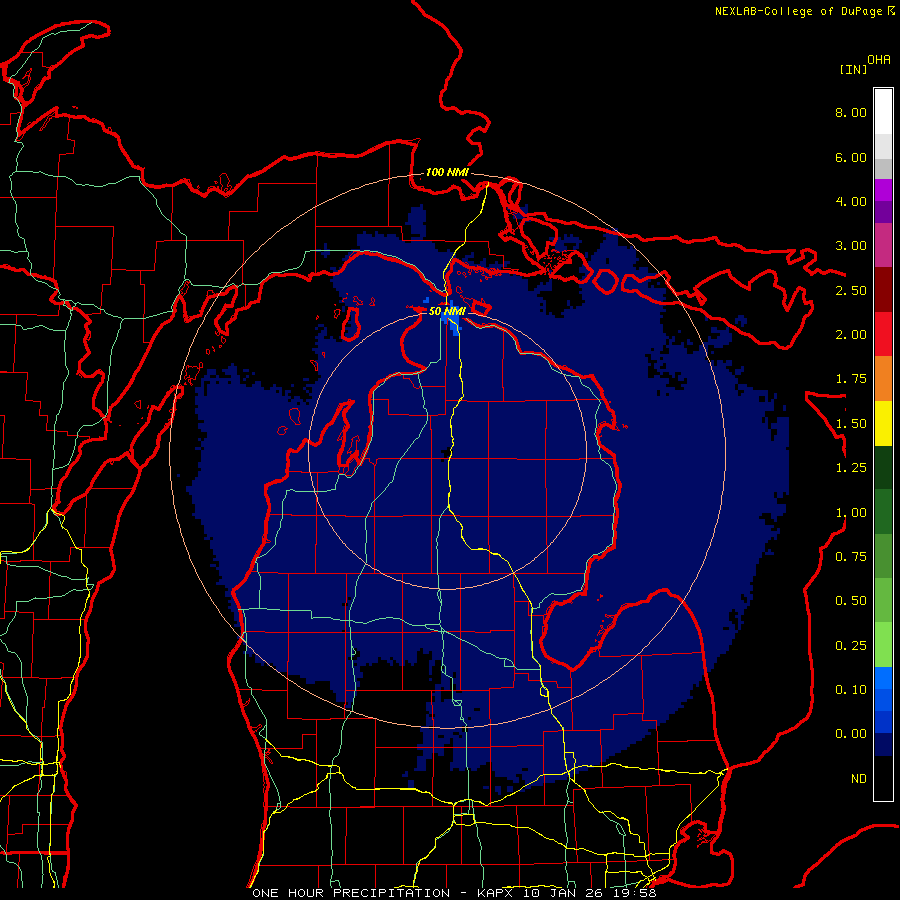This screenshot has width=900, height=900.
Task: Click the darkest green swatch beside 1.25
Action: tap(883, 468)
